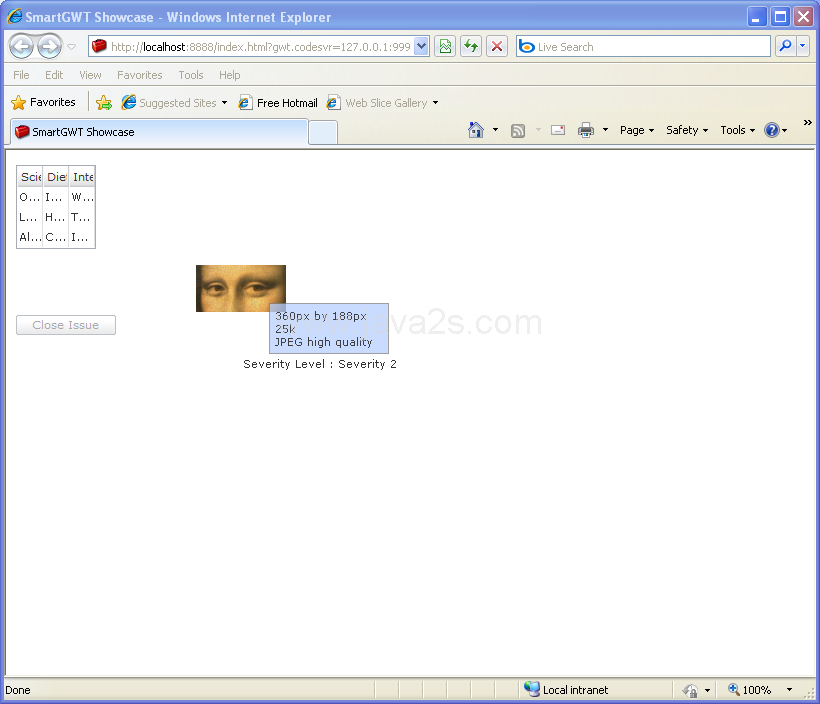
Task: Add to Favorites bar star icon
Action: click(x=104, y=103)
